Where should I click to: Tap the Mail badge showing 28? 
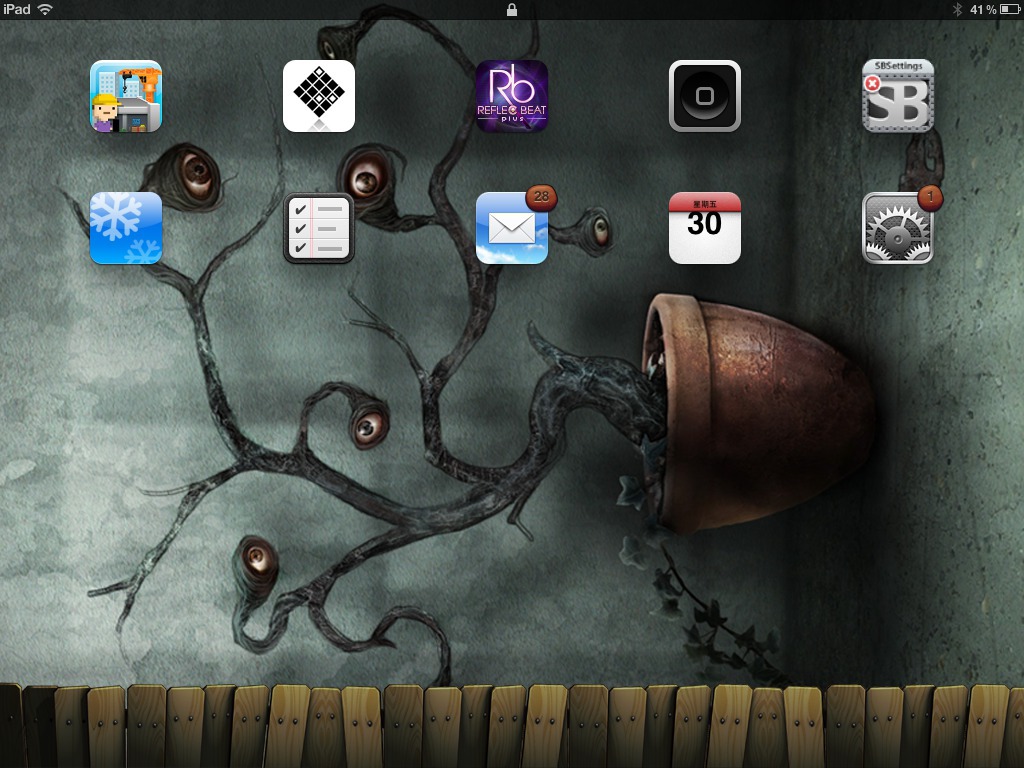(x=541, y=197)
